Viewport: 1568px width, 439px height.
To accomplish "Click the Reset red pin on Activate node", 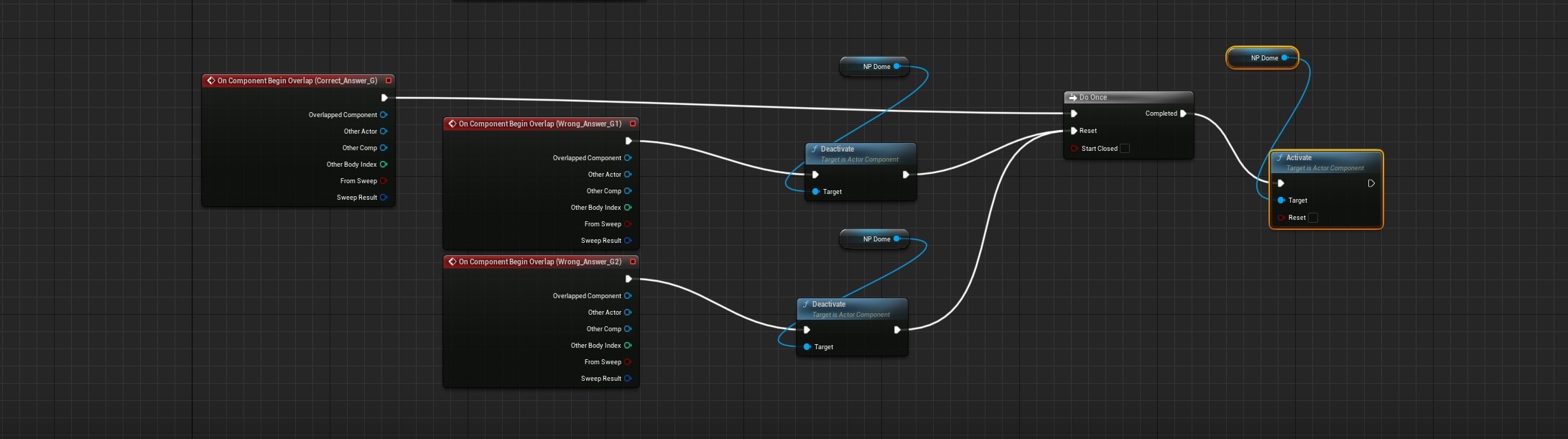I will point(1281,218).
